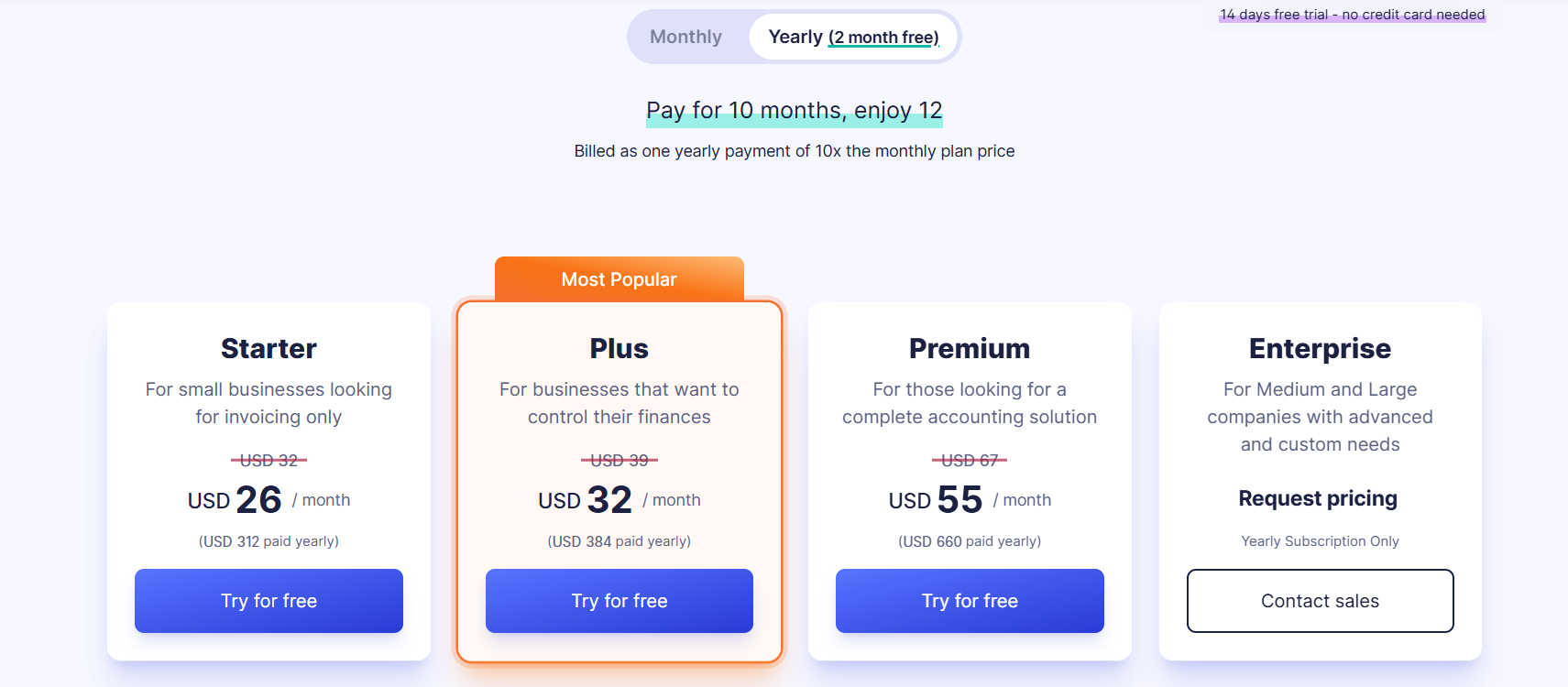The image size is (1568, 687).
Task: Click the 14 days free trial note
Action: (x=1352, y=15)
